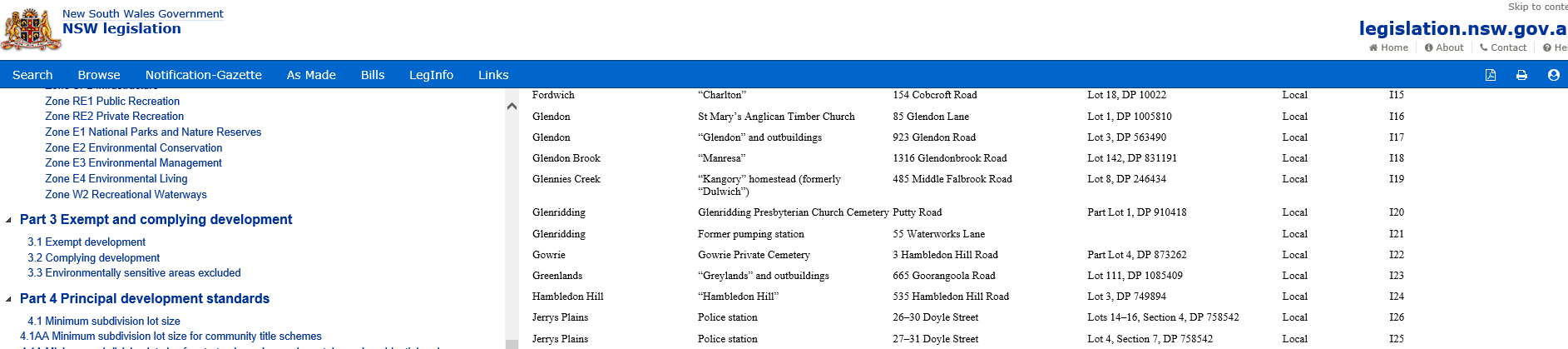Screen dimensions: 1568x349
Task: Open the Bills menu
Action: [x=373, y=75]
